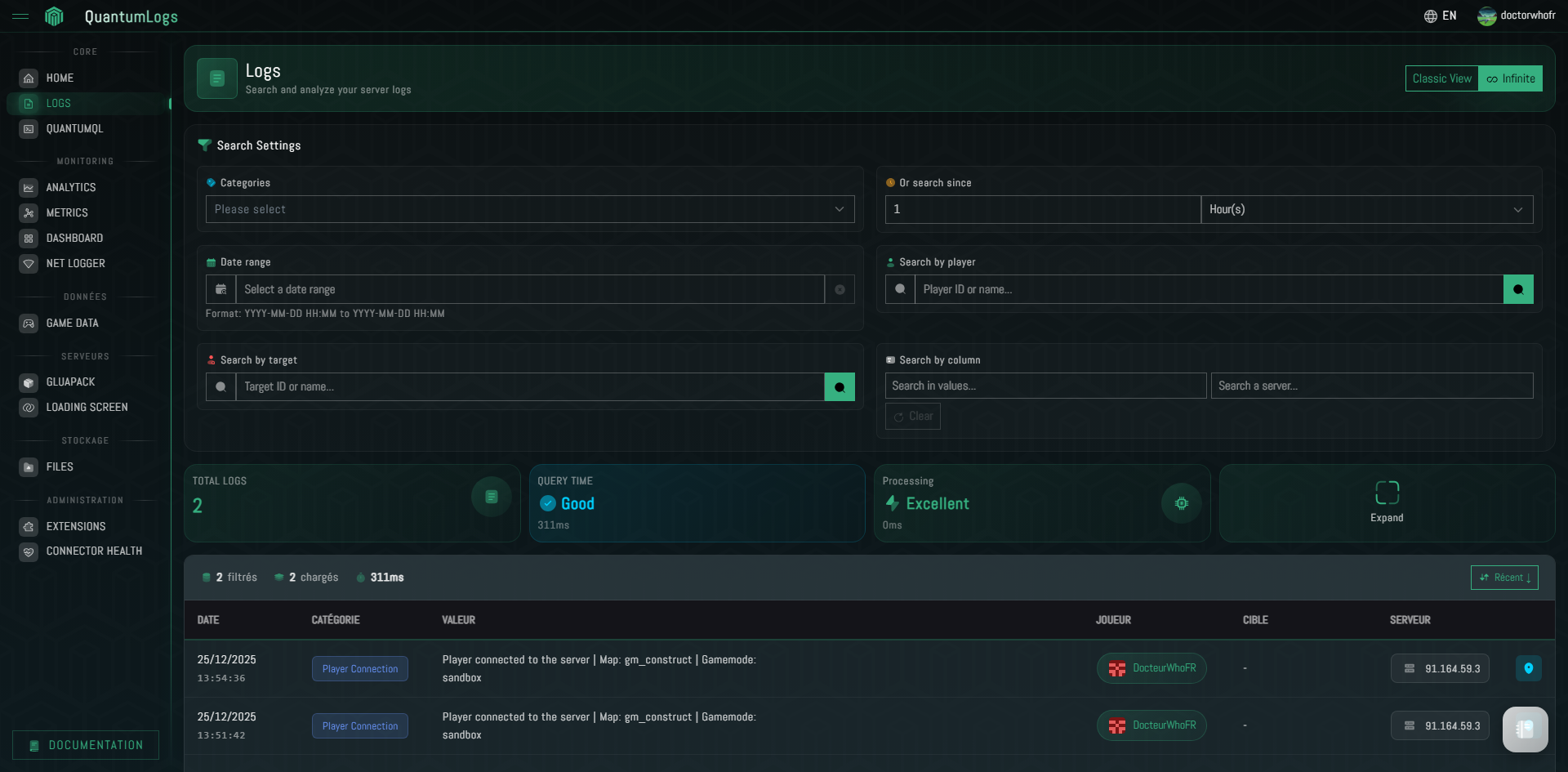Toggle the Récent sort order
Screen dimensions: 1568x772
tap(1504, 578)
